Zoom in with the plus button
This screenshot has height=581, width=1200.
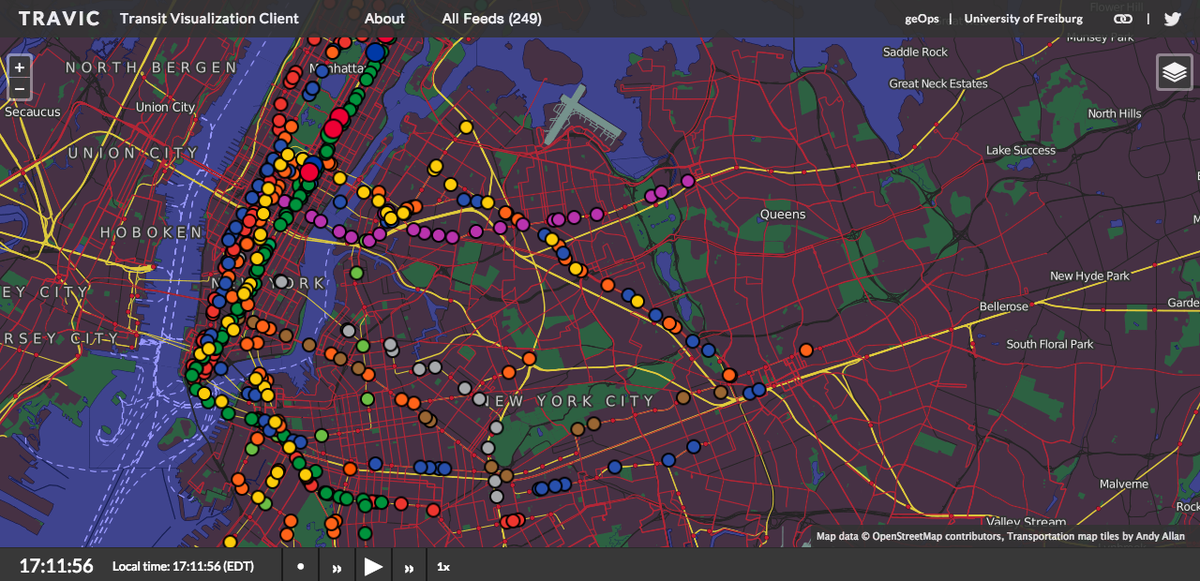click(19, 66)
